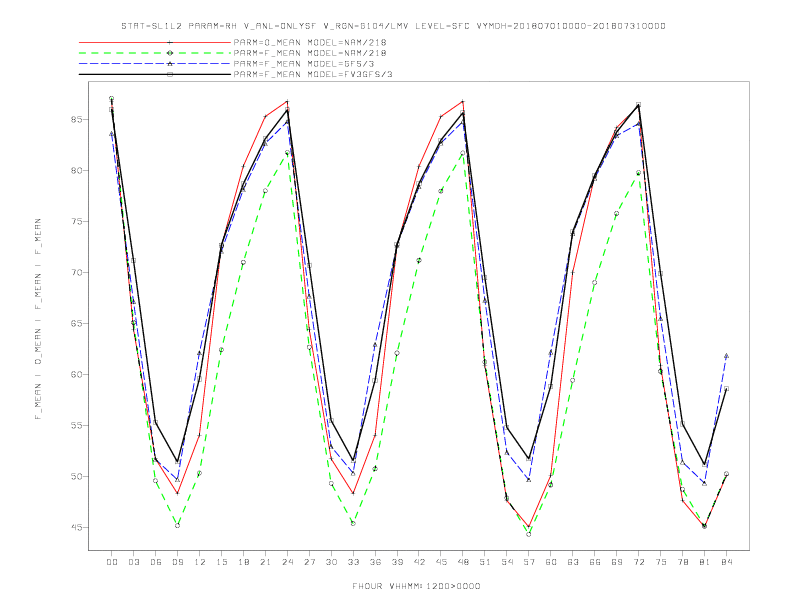Screen dimensions: 792x612
Task: Click forecast hour tick 09
Action: [177, 562]
